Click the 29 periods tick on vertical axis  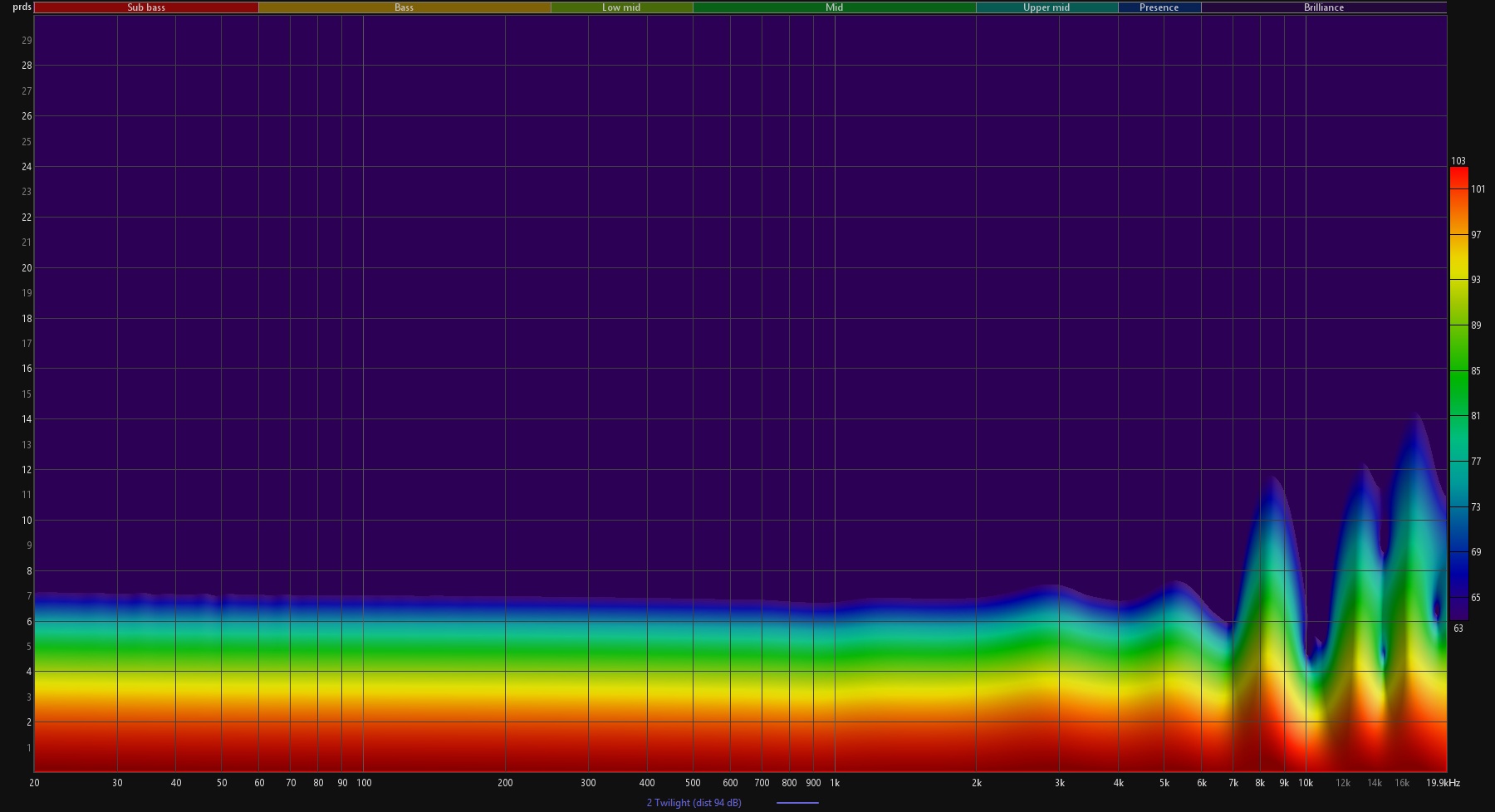27,41
